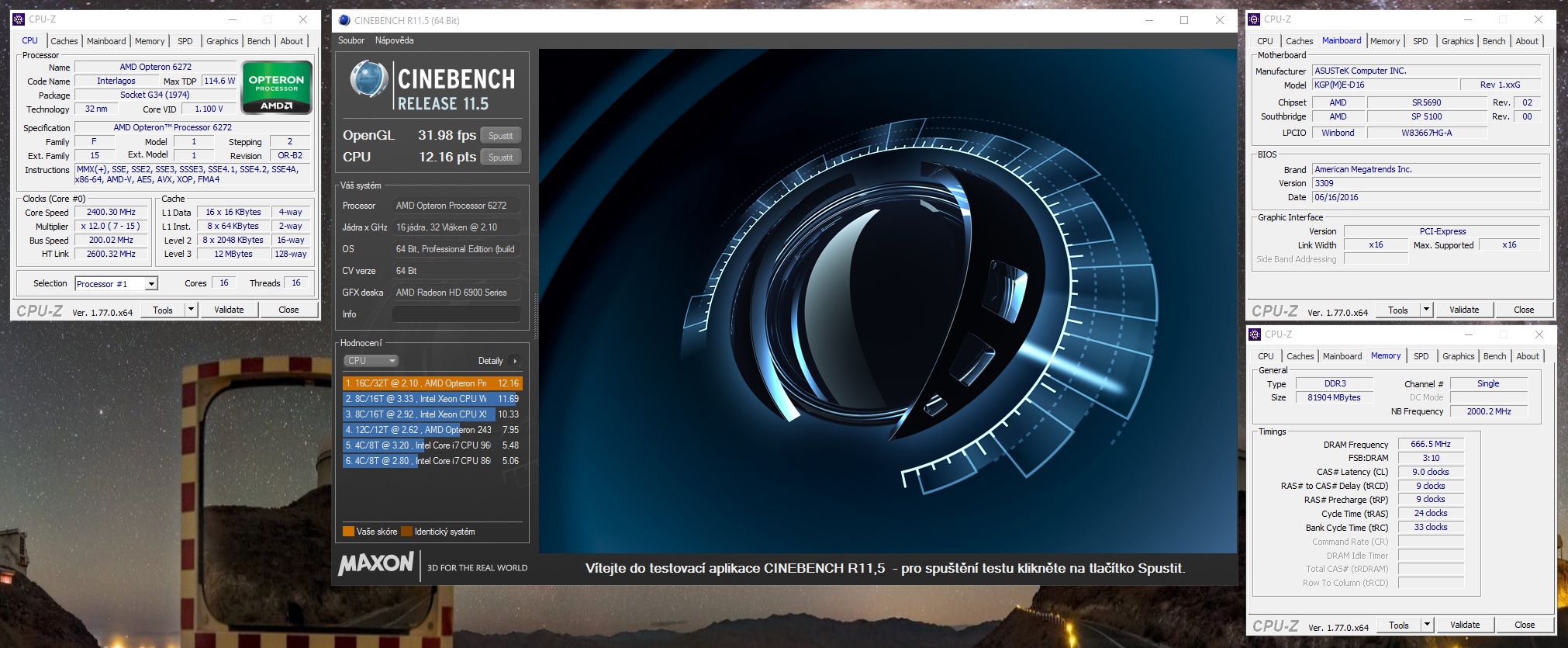Click Tools button in the left CPU-Z window
The image size is (1568, 648).
[163, 310]
